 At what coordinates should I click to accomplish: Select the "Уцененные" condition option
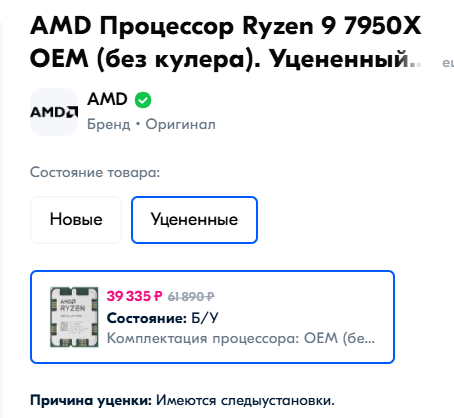click(x=194, y=220)
